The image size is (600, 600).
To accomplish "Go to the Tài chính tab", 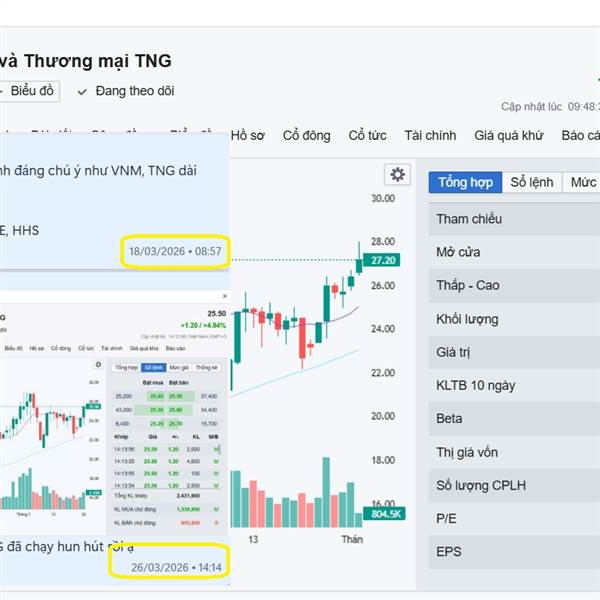I will pyautogui.click(x=430, y=136).
